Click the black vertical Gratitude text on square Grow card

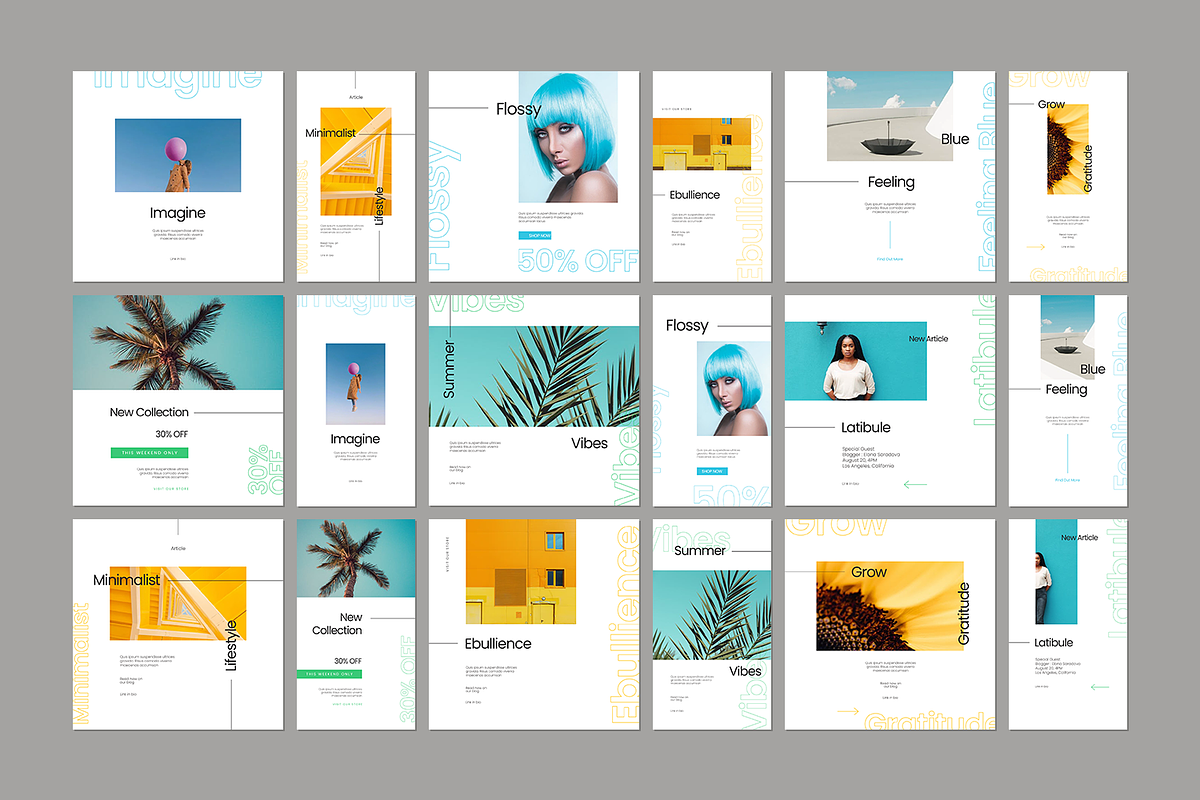coord(964,614)
